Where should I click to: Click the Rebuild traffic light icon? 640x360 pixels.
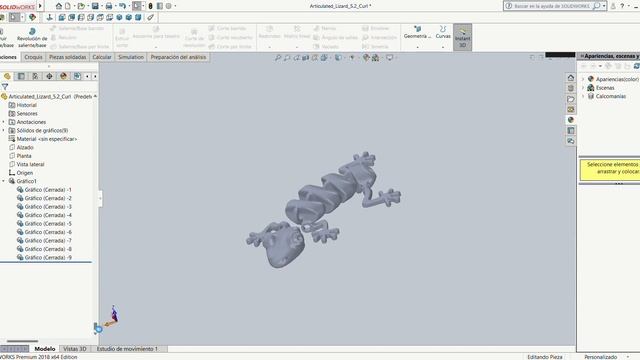150,6
